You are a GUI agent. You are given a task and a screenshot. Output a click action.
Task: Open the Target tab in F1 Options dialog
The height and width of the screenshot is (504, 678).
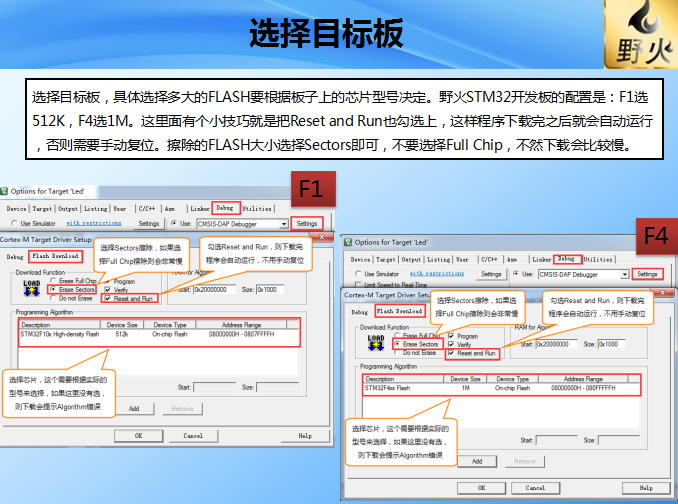[x=42, y=208]
